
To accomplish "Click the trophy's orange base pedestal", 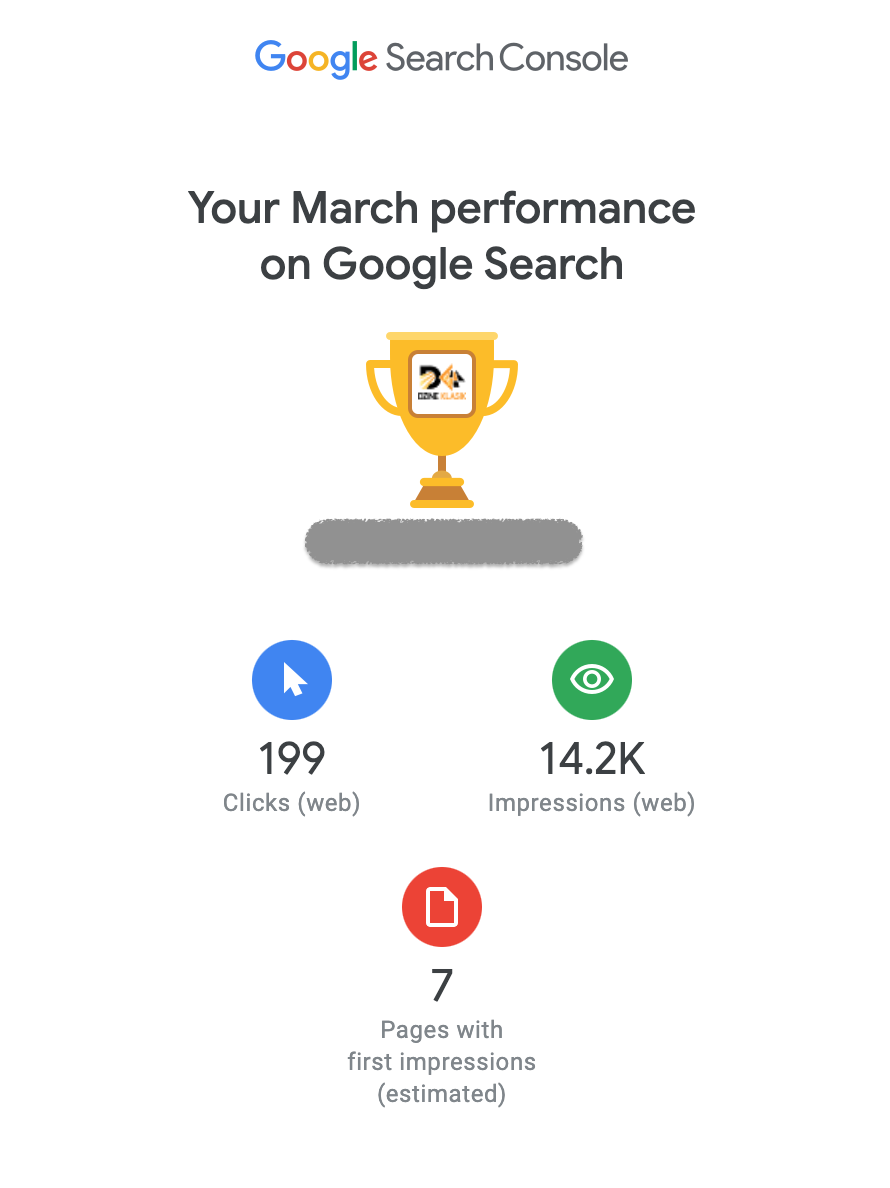I will coord(442,494).
